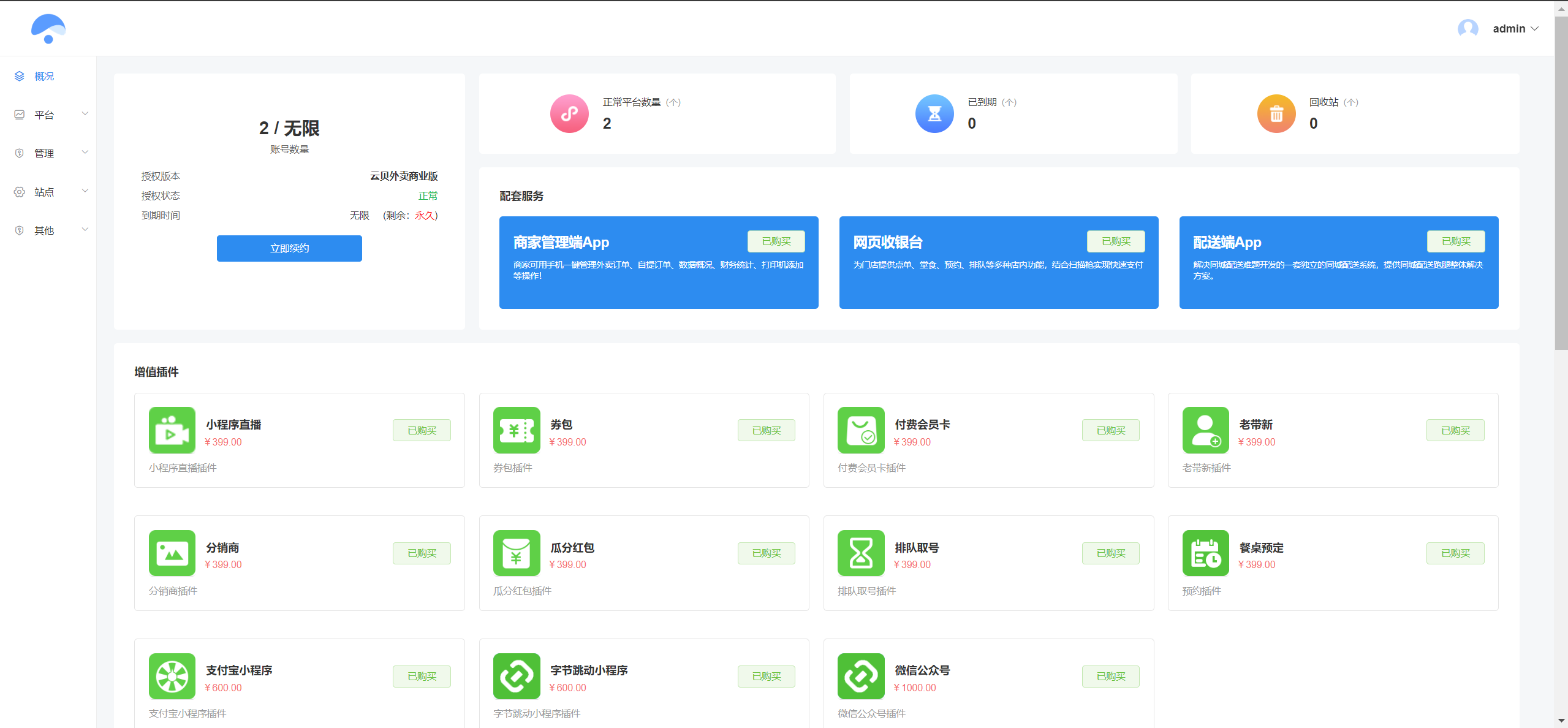The height and width of the screenshot is (728, 1568).
Task: Click the 排队取号 hourglass plugin icon
Action: pos(860,553)
